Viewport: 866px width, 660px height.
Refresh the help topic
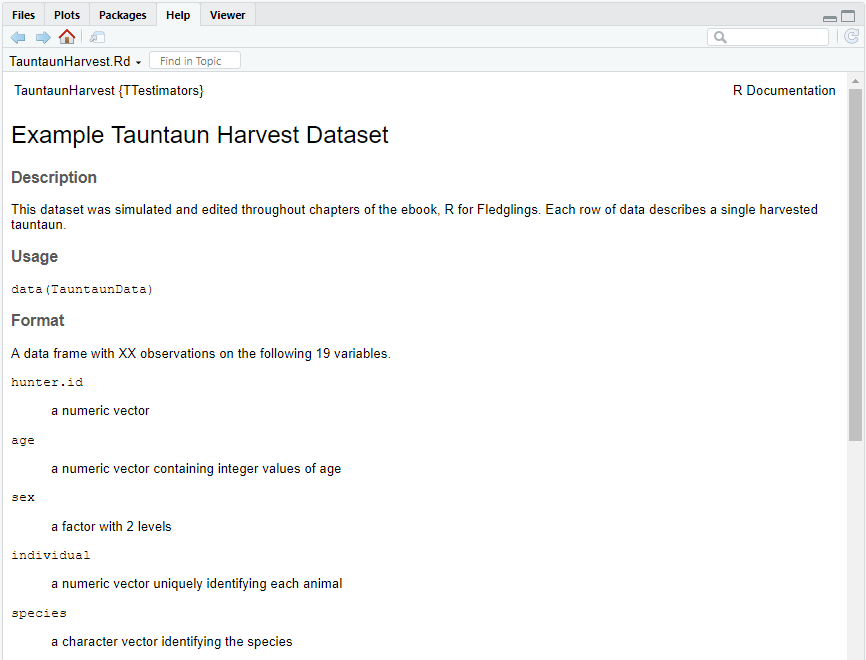[852, 37]
